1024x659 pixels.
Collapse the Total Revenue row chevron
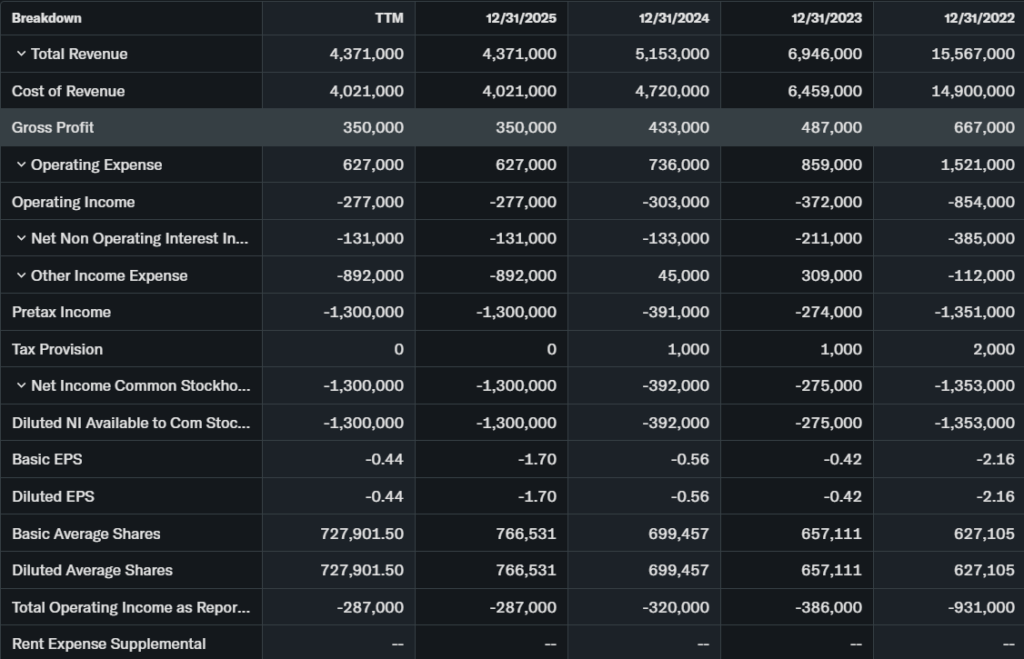(21, 54)
